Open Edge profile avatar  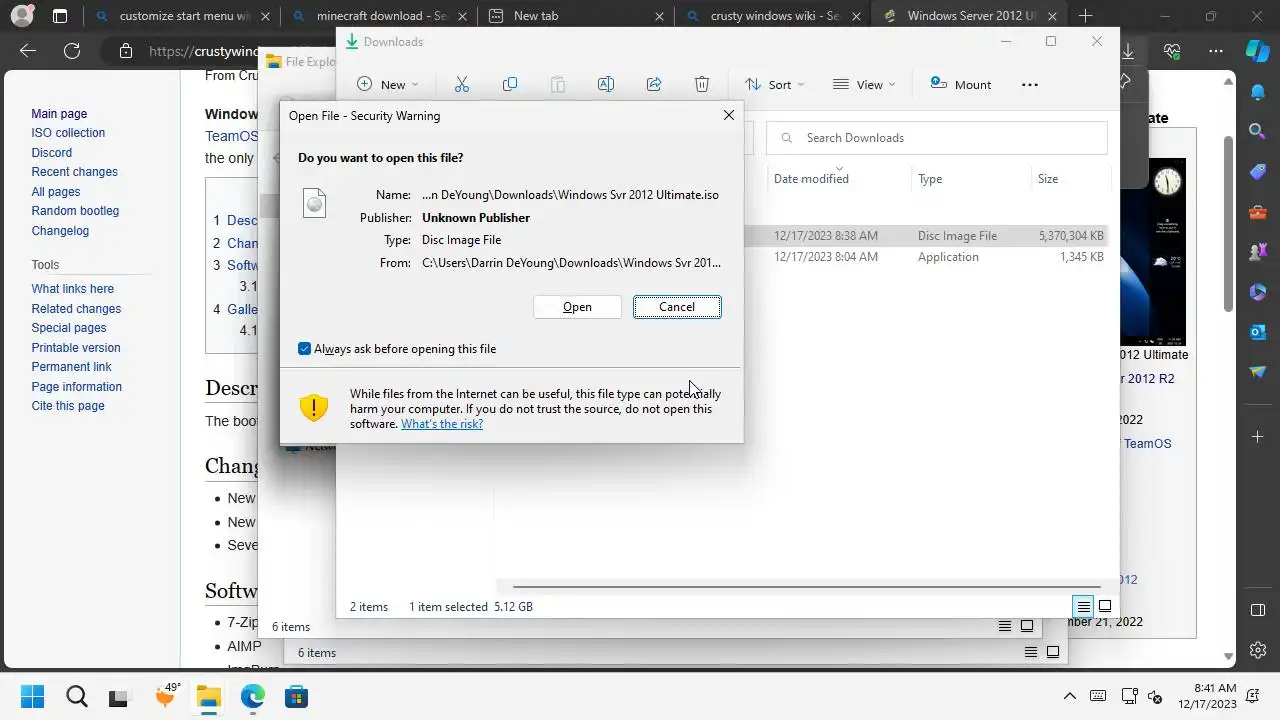point(22,16)
